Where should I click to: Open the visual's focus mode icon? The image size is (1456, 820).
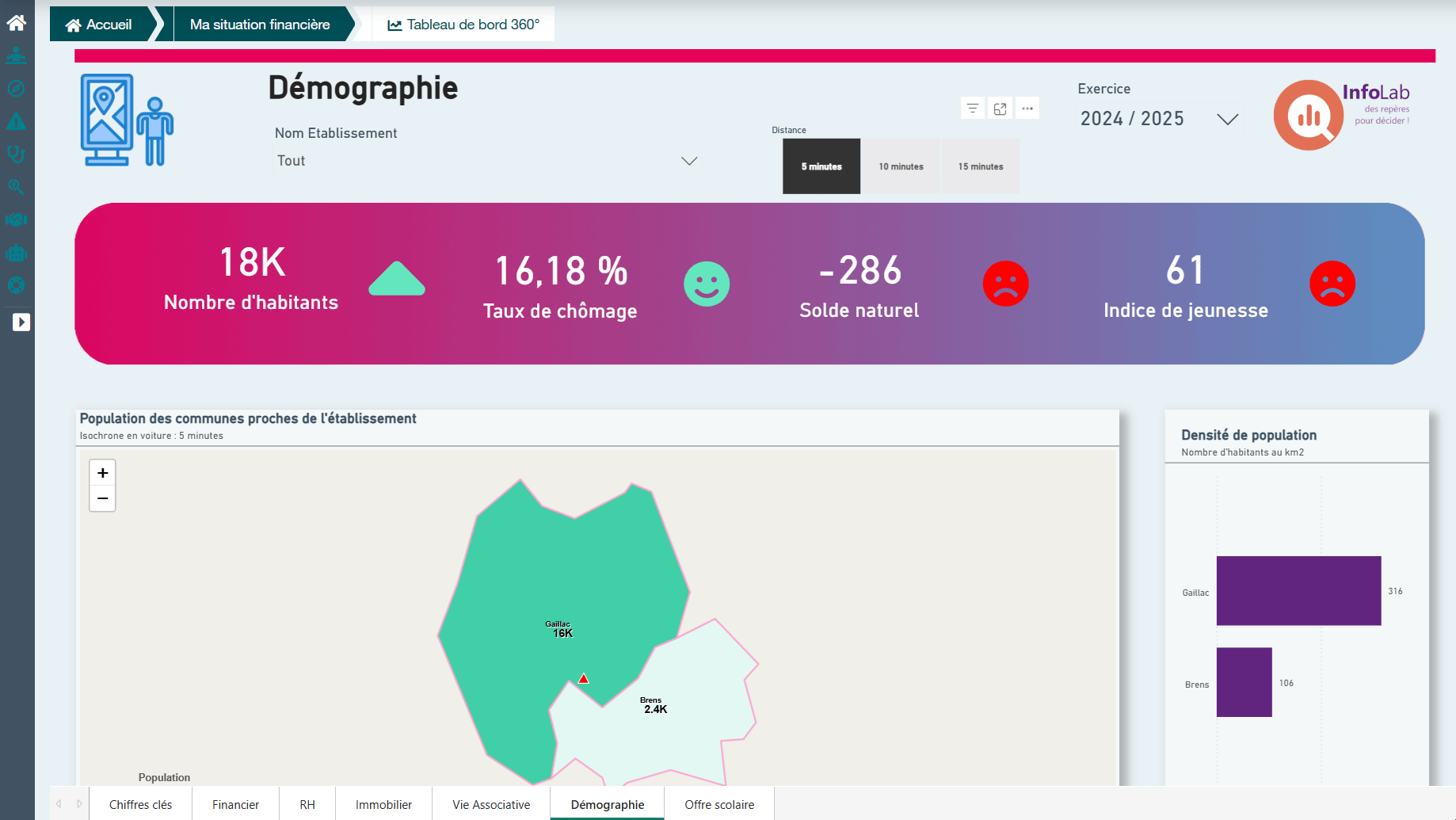tap(1000, 109)
